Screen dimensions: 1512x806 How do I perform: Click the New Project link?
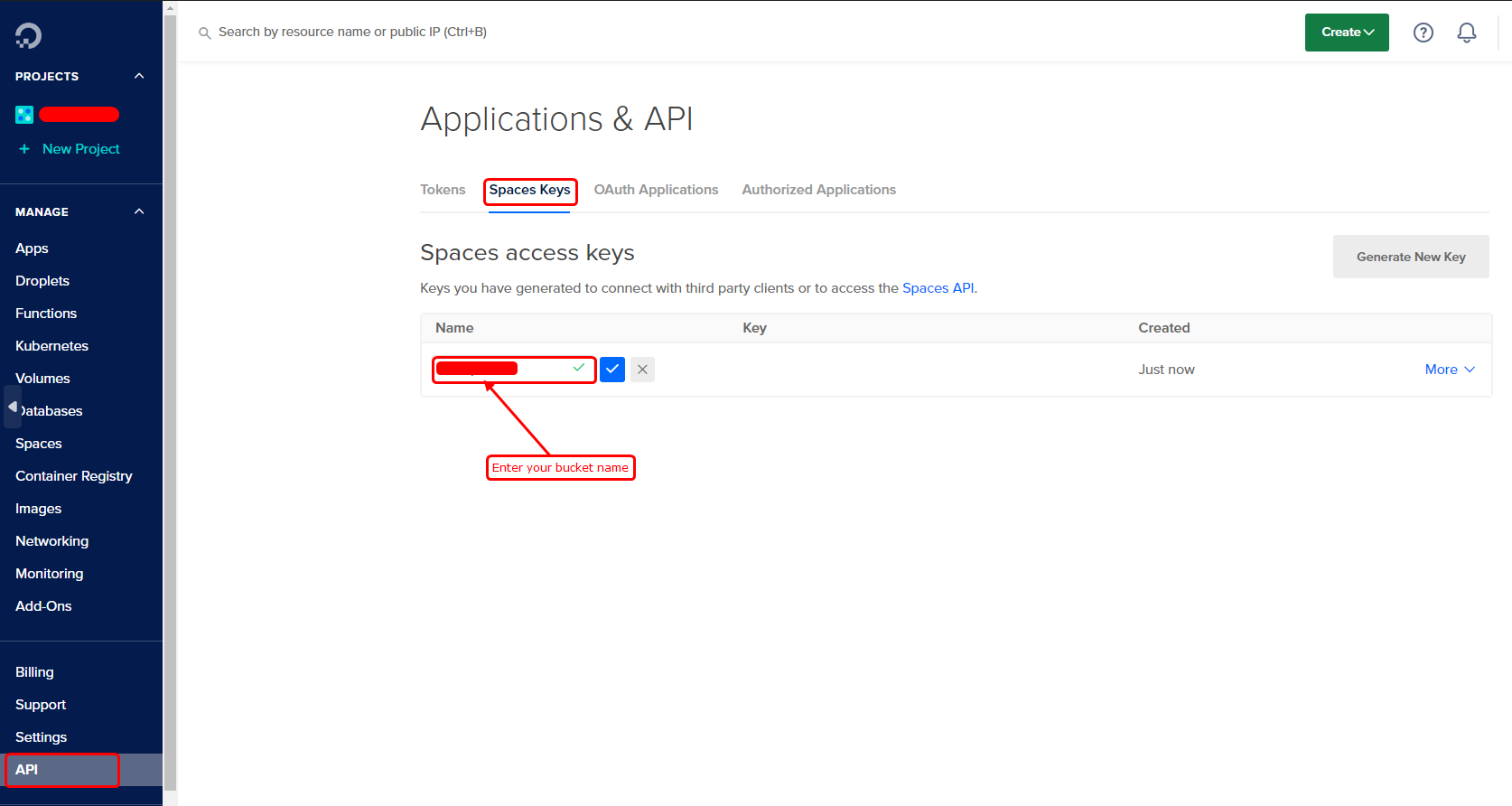click(x=80, y=149)
